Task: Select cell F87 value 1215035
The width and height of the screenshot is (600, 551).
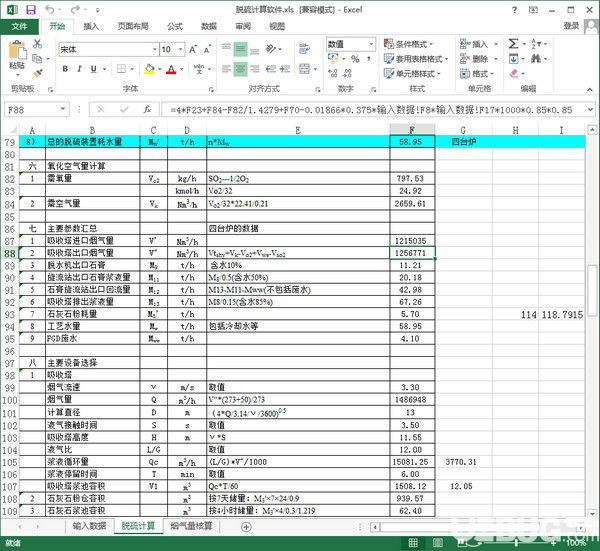Action: (412, 241)
